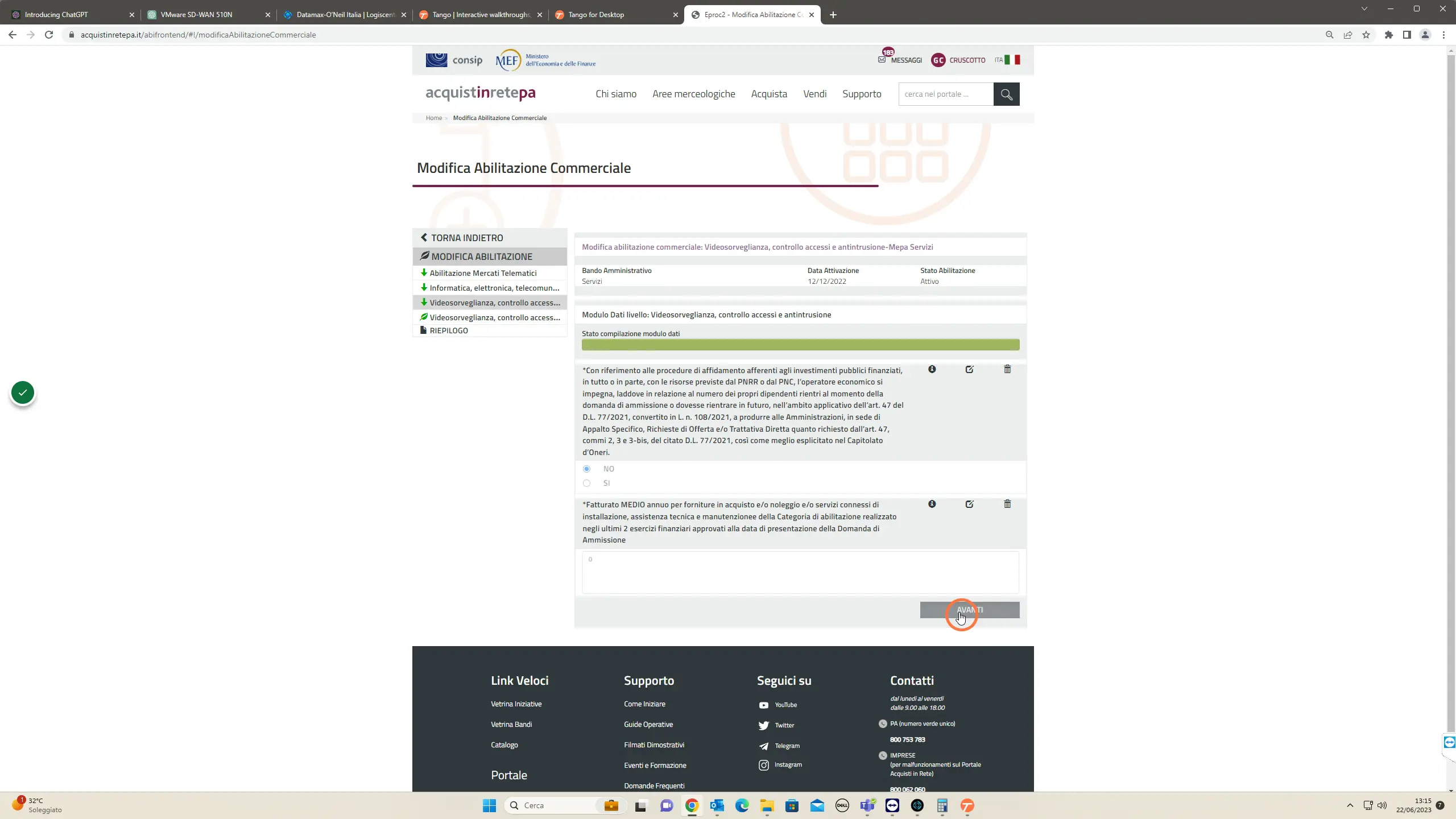Open Informatica, elettronica, telecomun... step

click(x=490, y=288)
